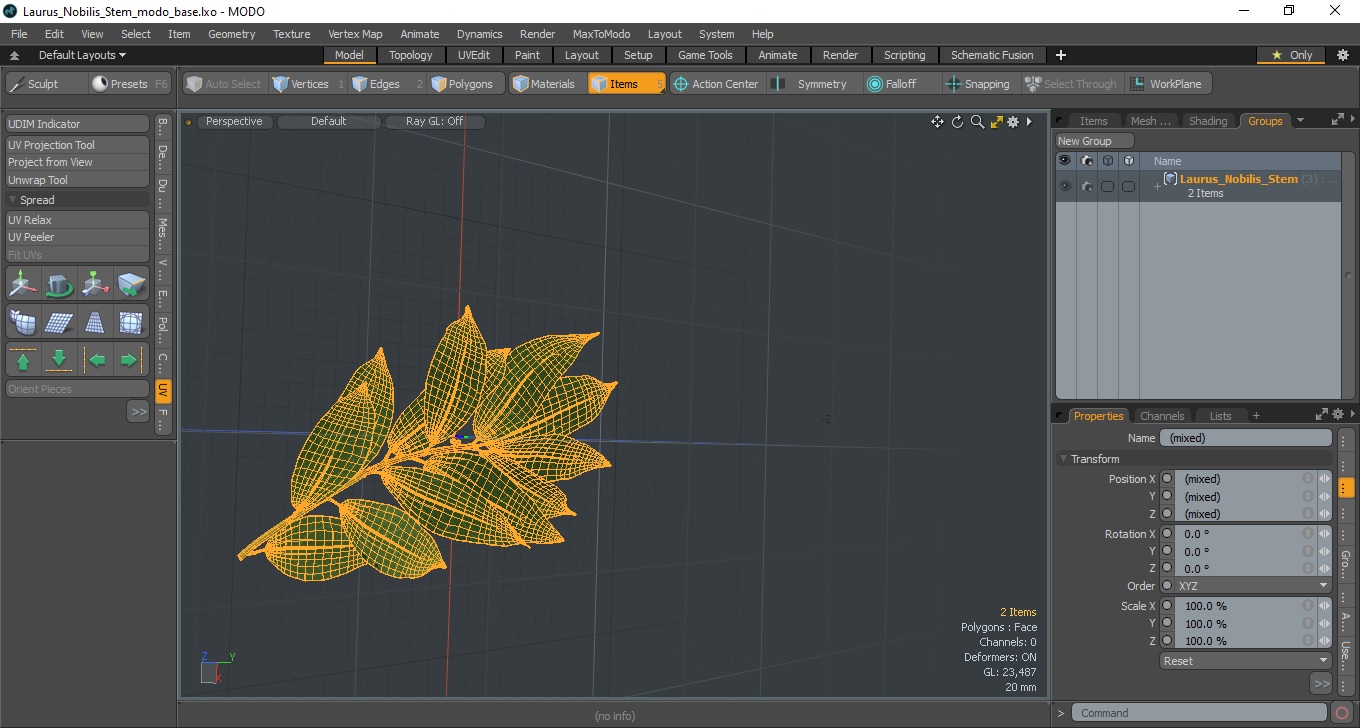Toggle render camera for Laurus_Nobilis_Stem group
The height and width of the screenshot is (728, 1360).
[1086, 186]
